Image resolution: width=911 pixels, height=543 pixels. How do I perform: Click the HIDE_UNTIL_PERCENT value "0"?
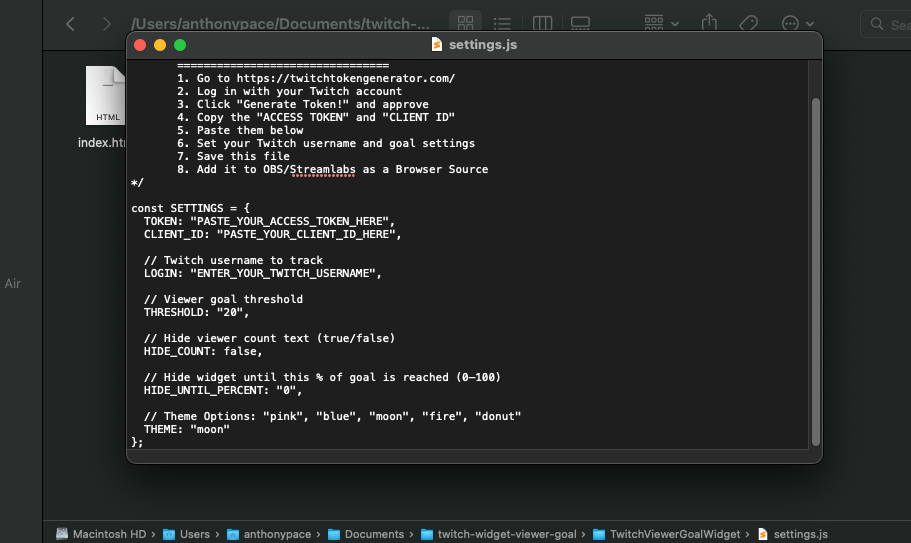coord(286,390)
